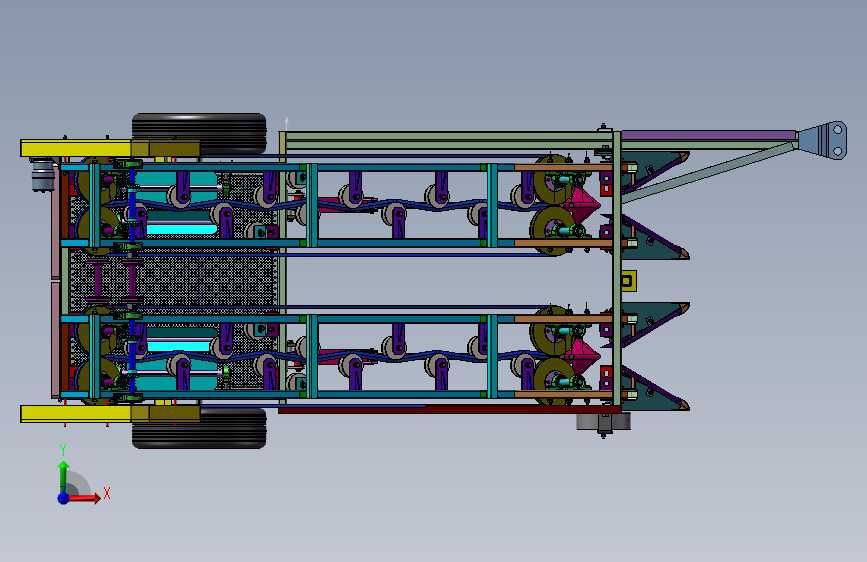
Task: Select the blue hitch bracket with two holes
Action: (x=822, y=140)
